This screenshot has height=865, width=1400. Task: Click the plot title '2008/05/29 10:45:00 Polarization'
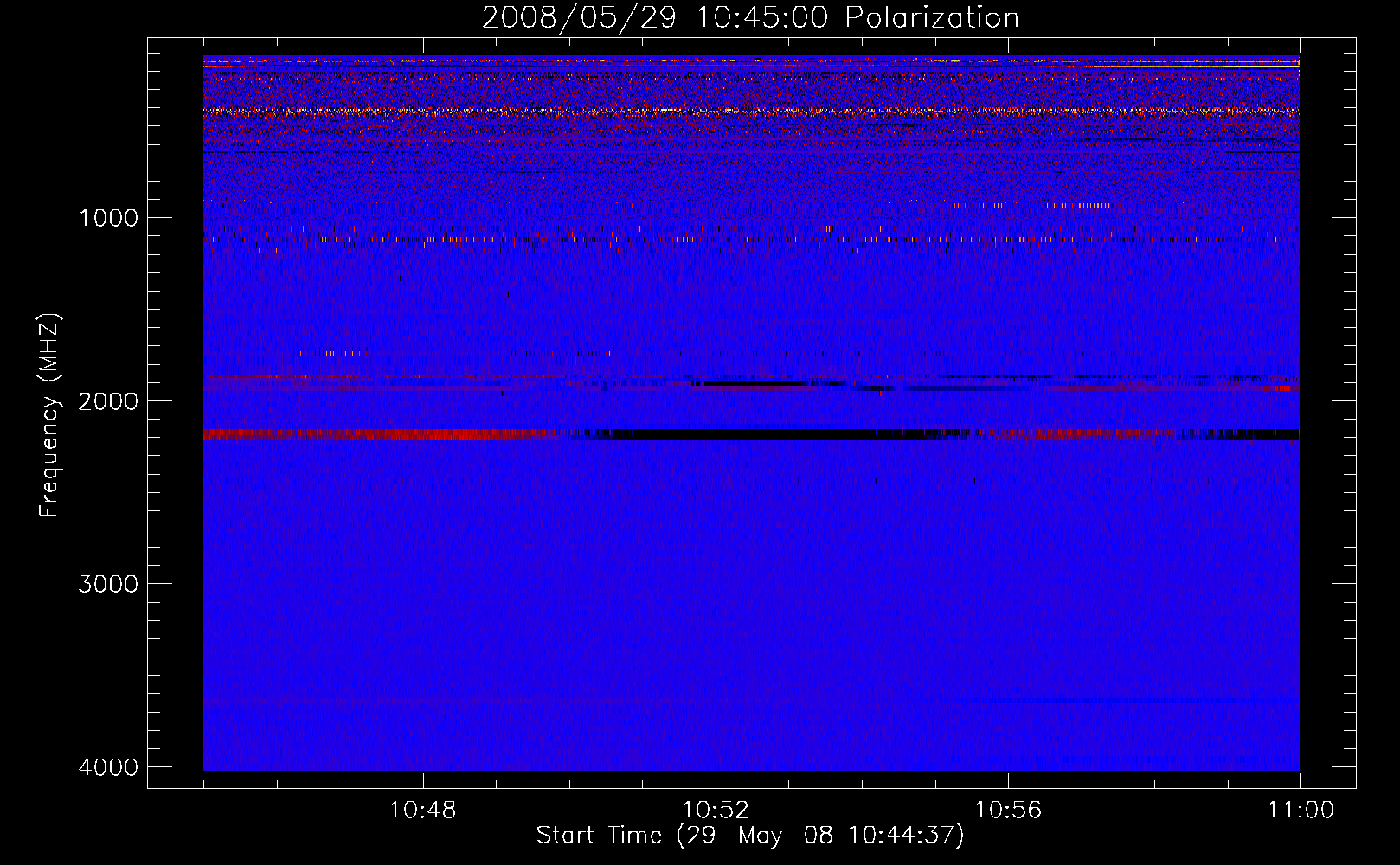pos(750,17)
